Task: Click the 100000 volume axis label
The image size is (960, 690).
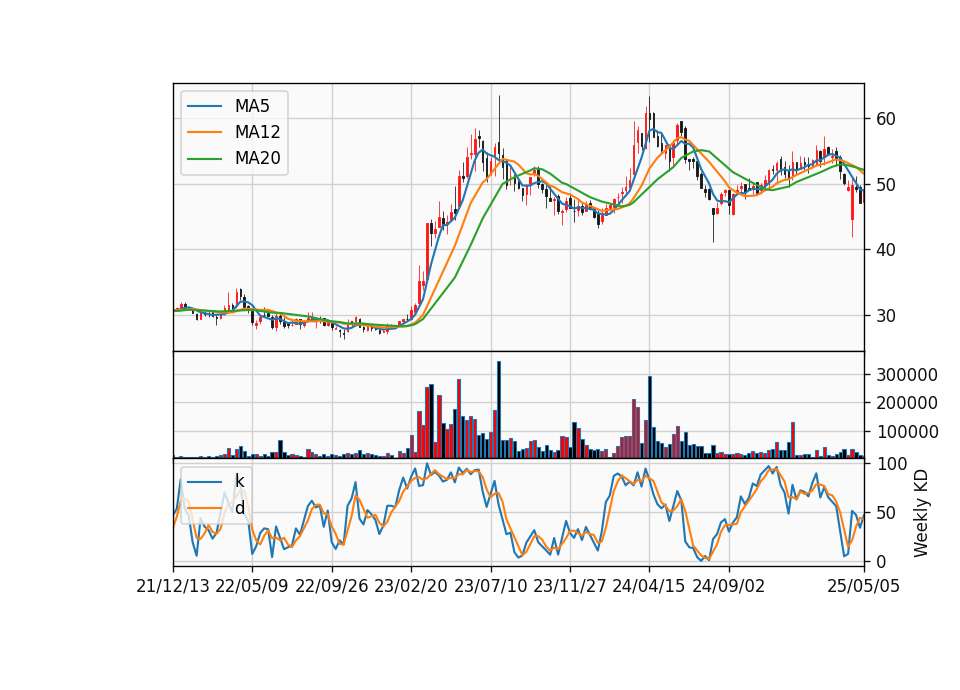Action: point(907,432)
